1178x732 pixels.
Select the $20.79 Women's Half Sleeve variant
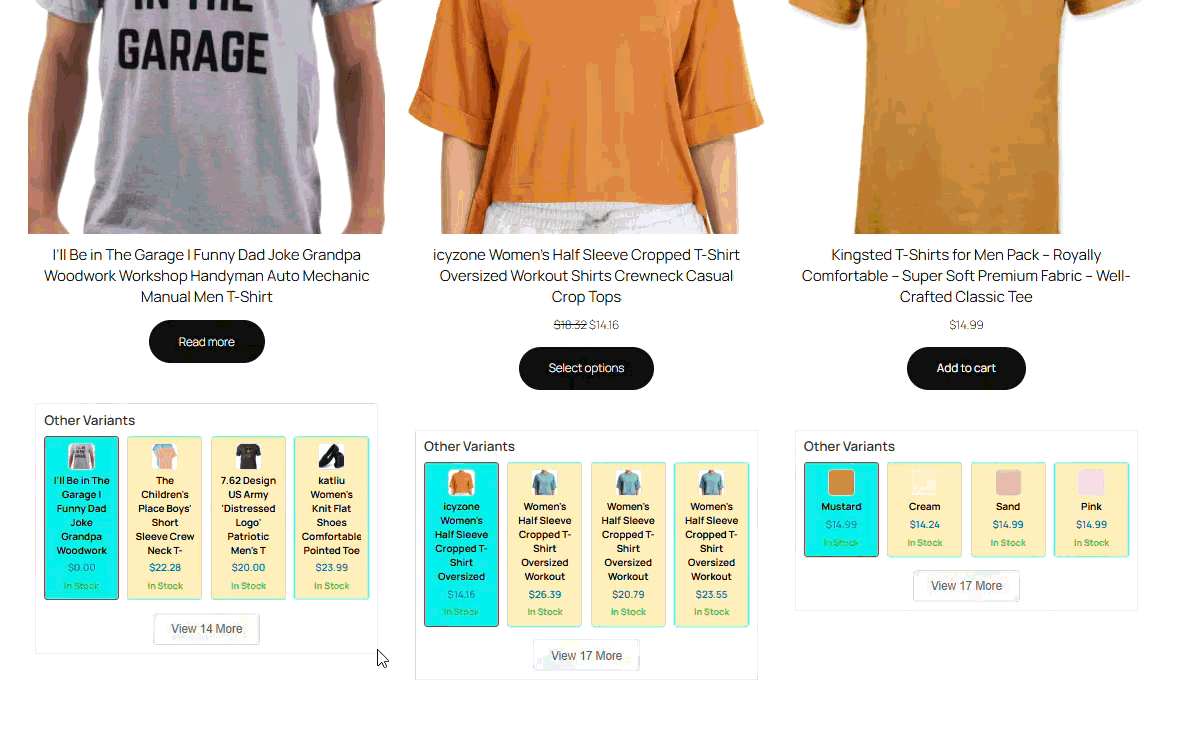click(628, 544)
